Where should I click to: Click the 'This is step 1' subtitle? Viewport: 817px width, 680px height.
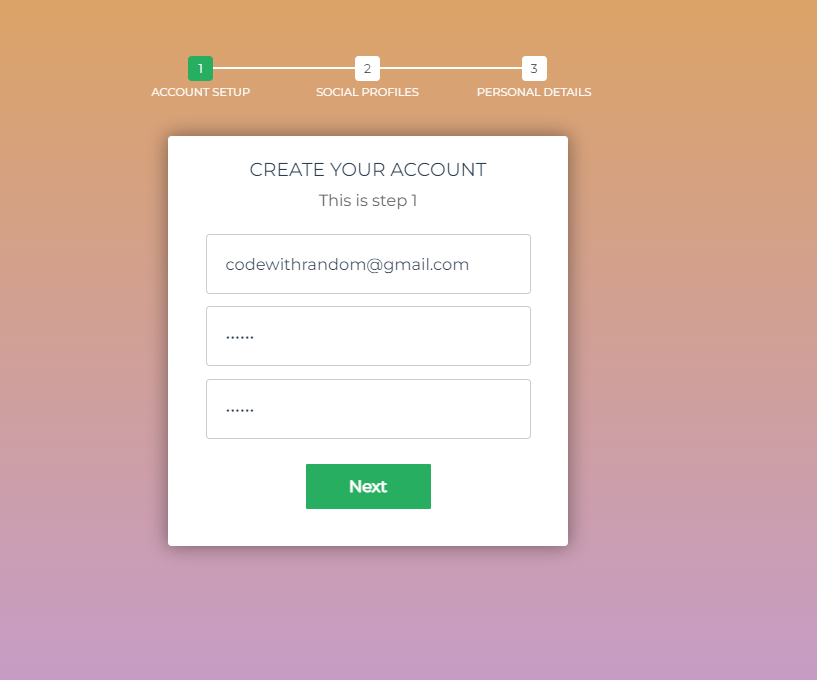[368, 201]
